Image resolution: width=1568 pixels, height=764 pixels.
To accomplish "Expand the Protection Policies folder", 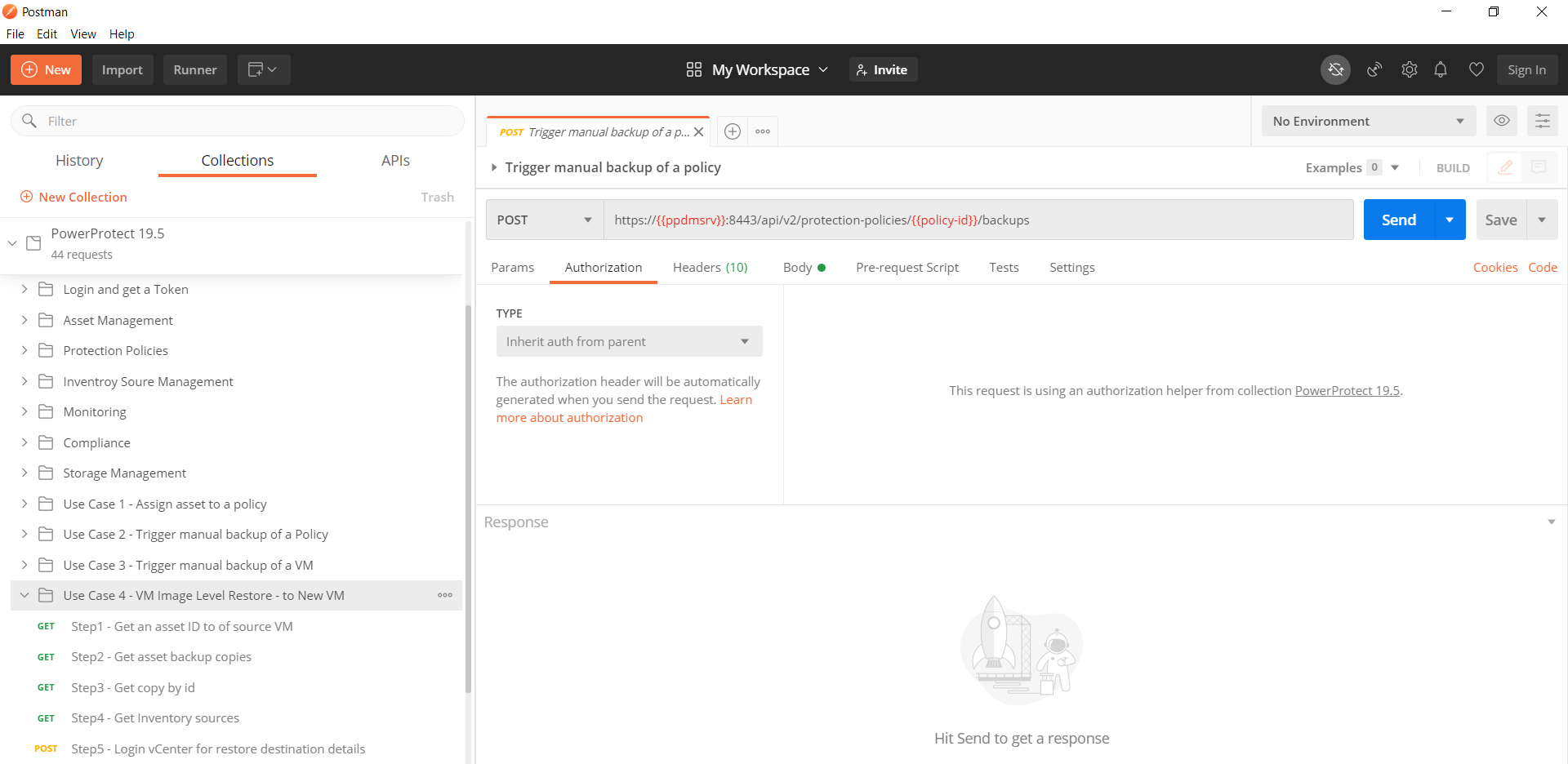I will click(x=24, y=350).
